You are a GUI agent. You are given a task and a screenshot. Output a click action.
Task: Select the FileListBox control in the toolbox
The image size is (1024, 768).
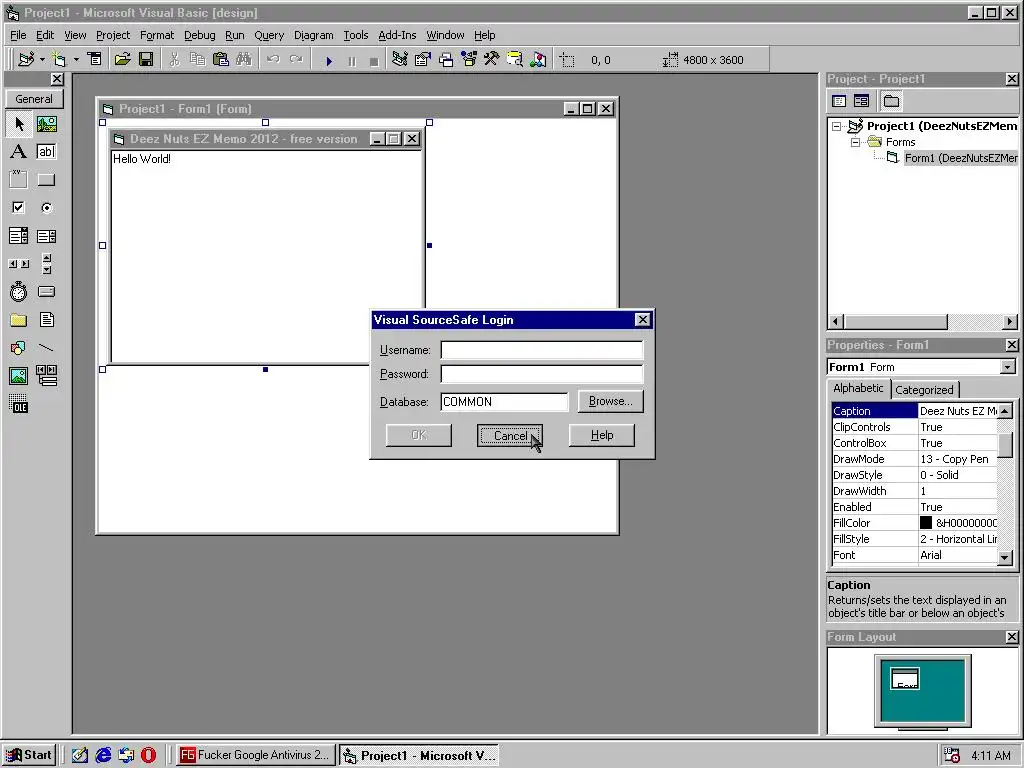pos(46,319)
